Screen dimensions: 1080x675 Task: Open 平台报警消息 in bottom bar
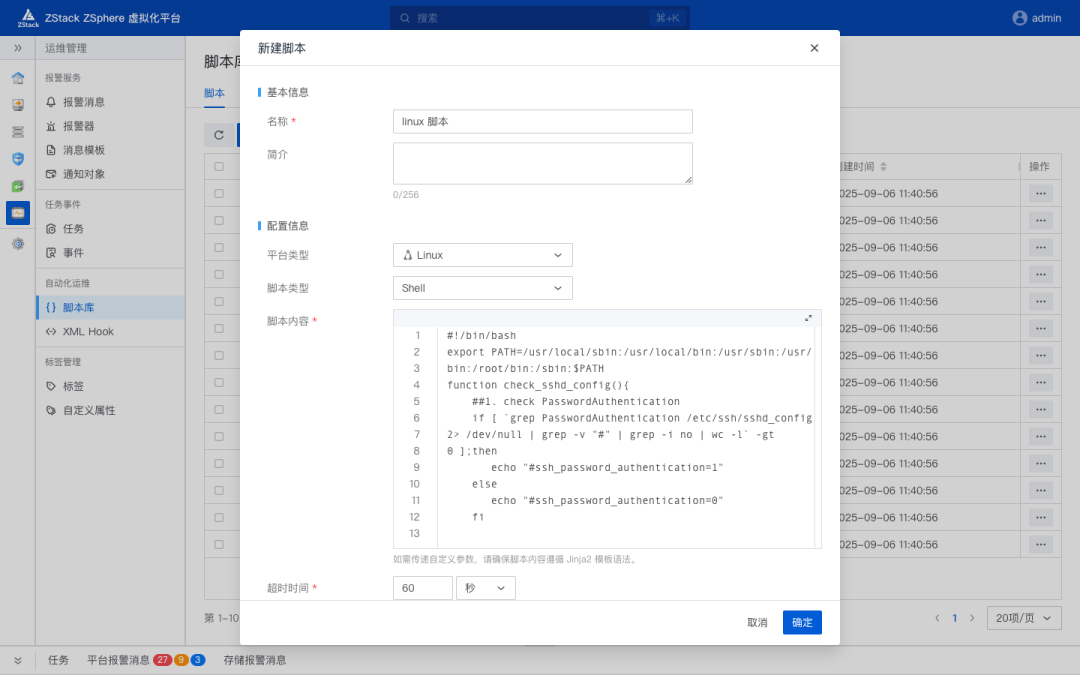[x=118, y=660]
